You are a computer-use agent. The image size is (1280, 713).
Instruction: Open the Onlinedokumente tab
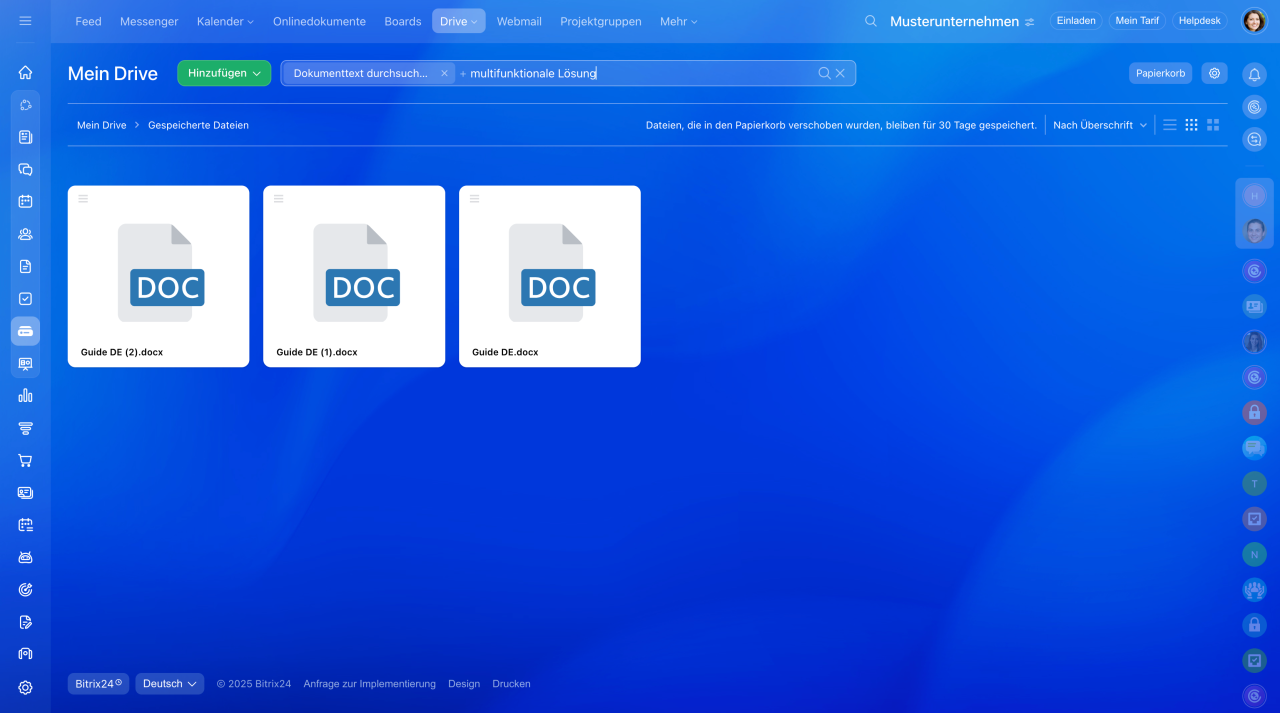click(319, 21)
